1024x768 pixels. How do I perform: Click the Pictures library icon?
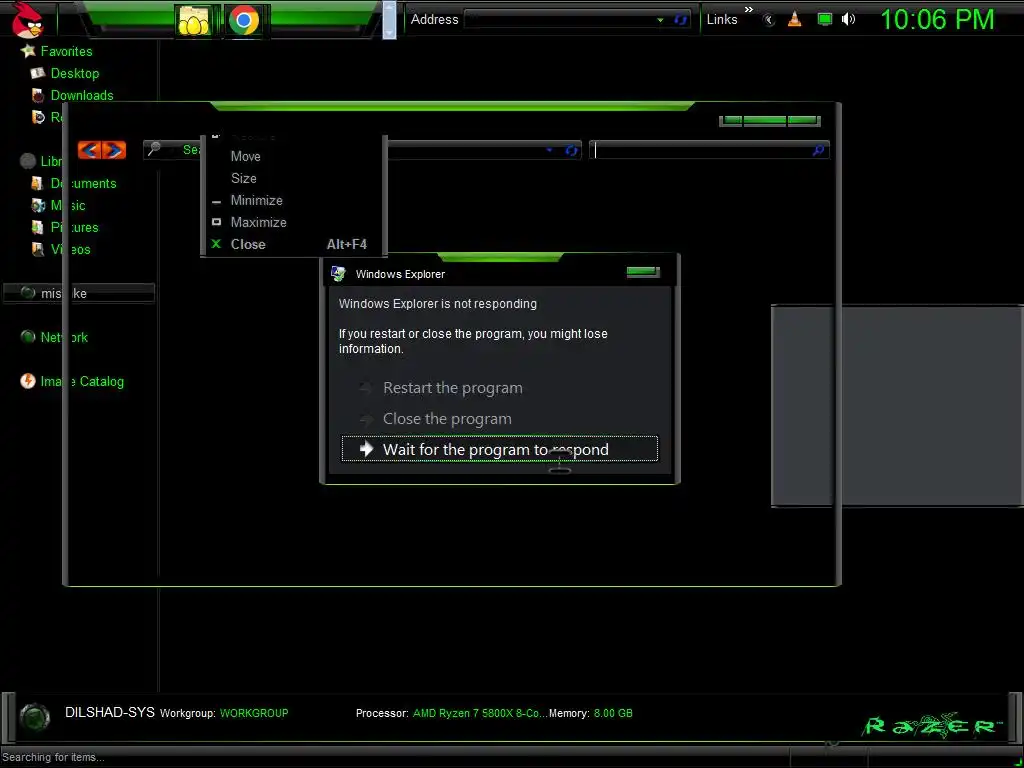[38, 227]
